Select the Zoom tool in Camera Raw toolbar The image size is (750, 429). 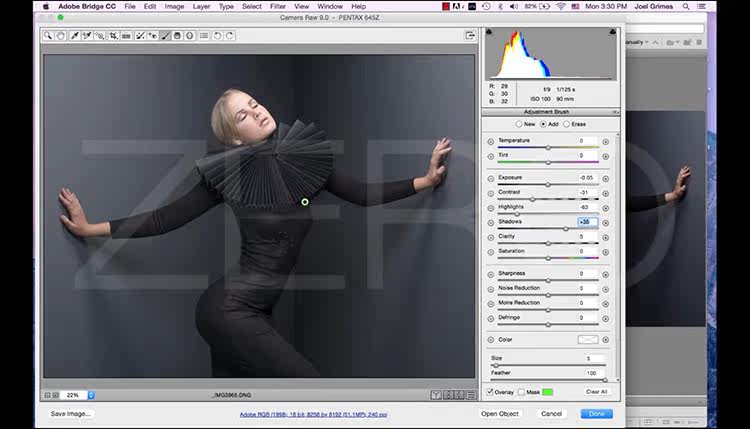click(48, 35)
